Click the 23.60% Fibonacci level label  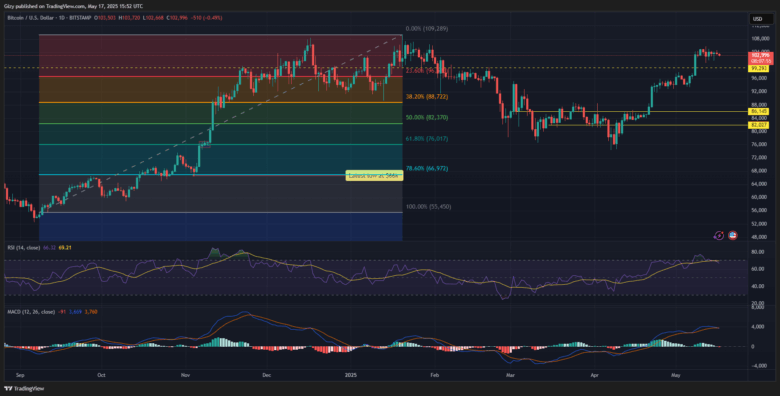click(426, 71)
